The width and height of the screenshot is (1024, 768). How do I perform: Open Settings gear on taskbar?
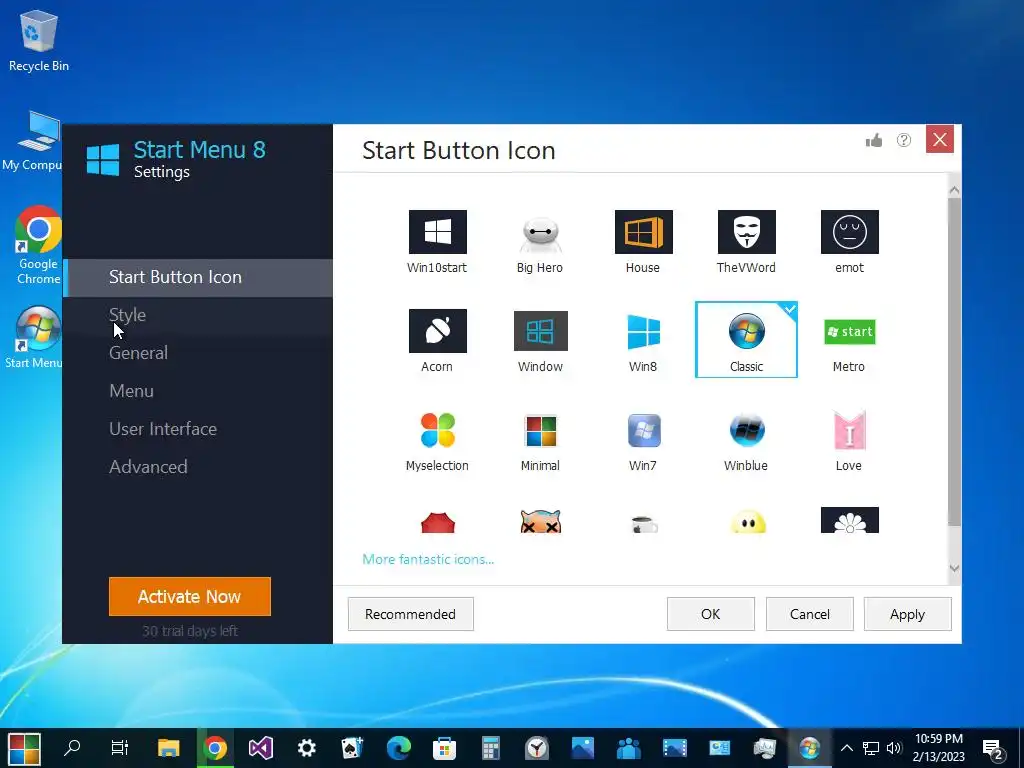(306, 748)
